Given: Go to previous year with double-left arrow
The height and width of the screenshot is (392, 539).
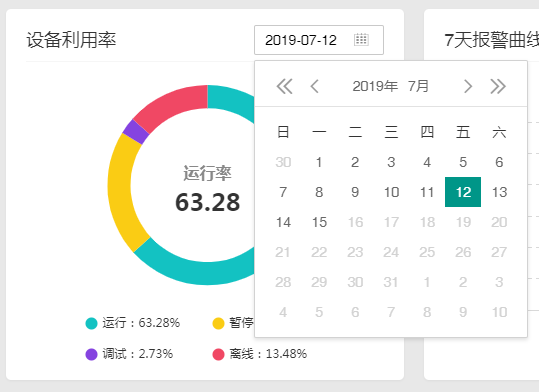Looking at the screenshot, I should point(284,86).
